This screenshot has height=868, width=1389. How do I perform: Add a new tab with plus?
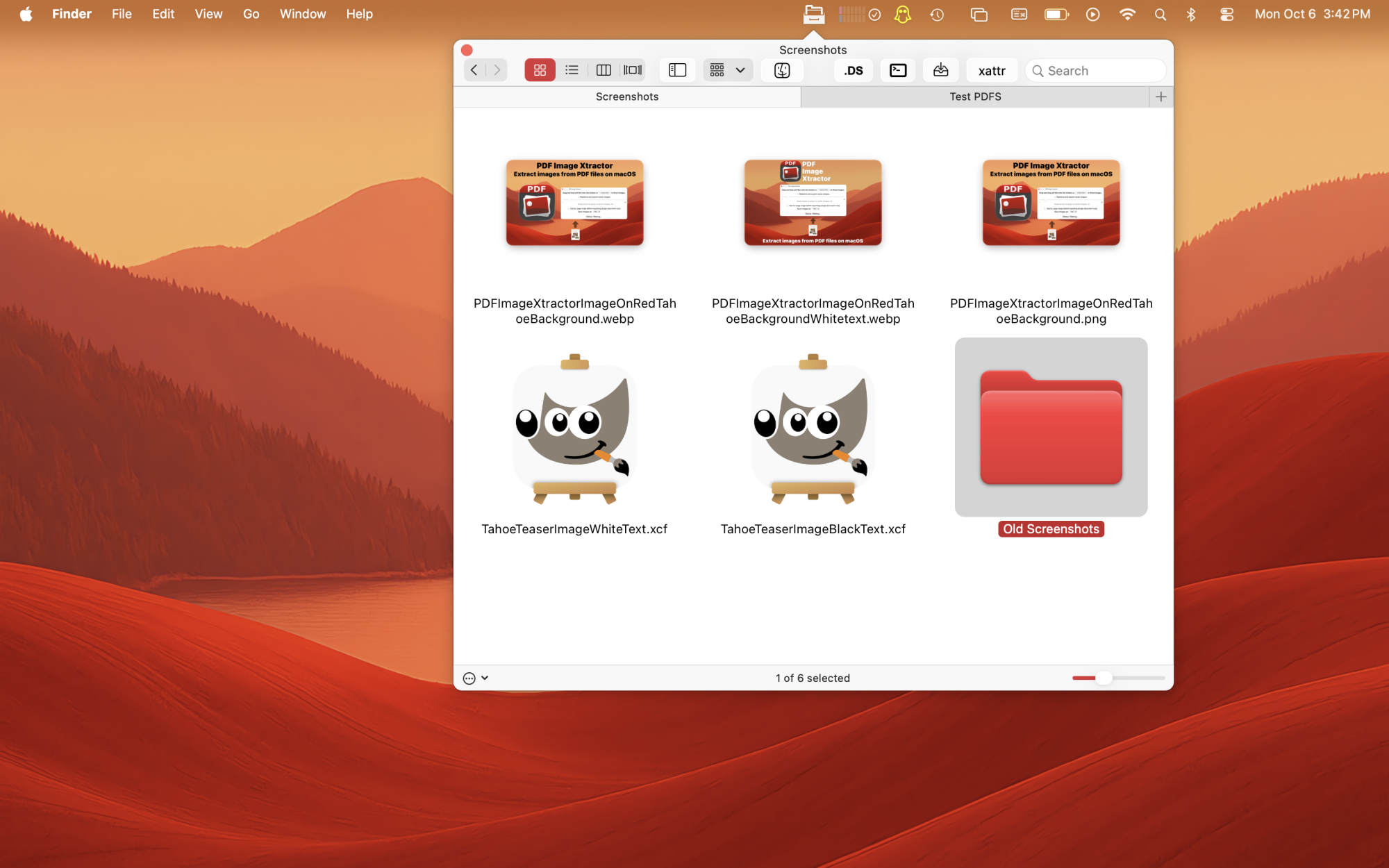1161,97
